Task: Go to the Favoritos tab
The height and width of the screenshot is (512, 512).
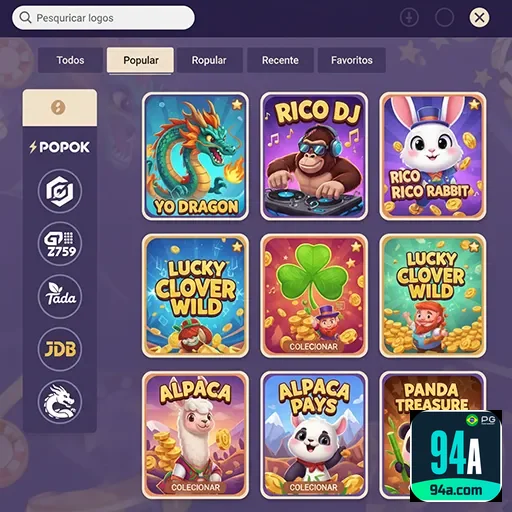Action: pyautogui.click(x=352, y=60)
